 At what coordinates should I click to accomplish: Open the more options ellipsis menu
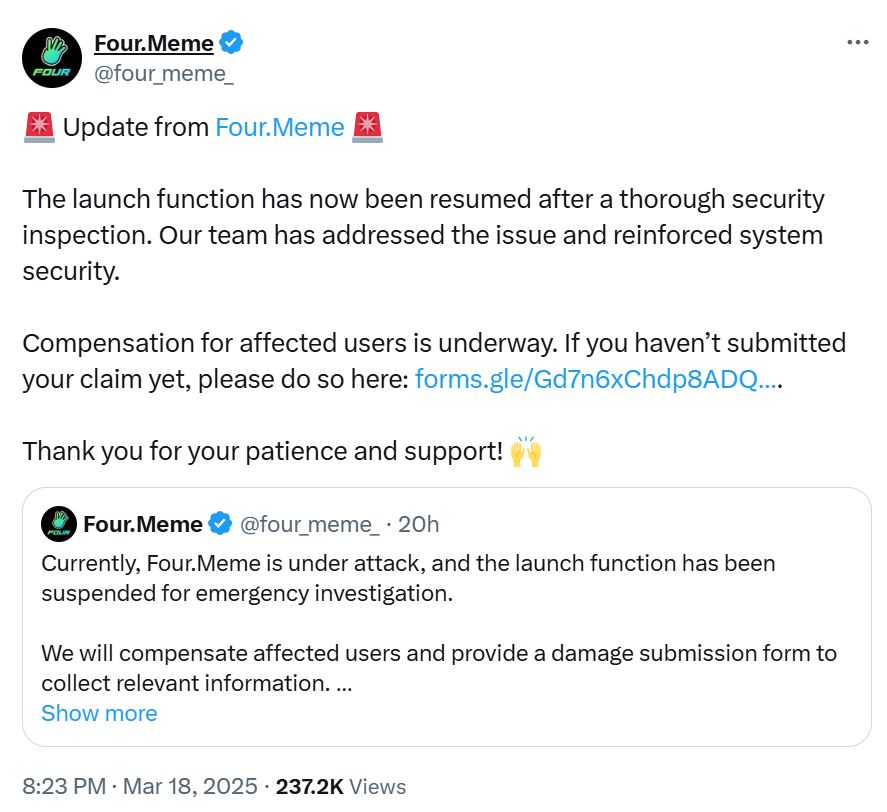click(857, 43)
